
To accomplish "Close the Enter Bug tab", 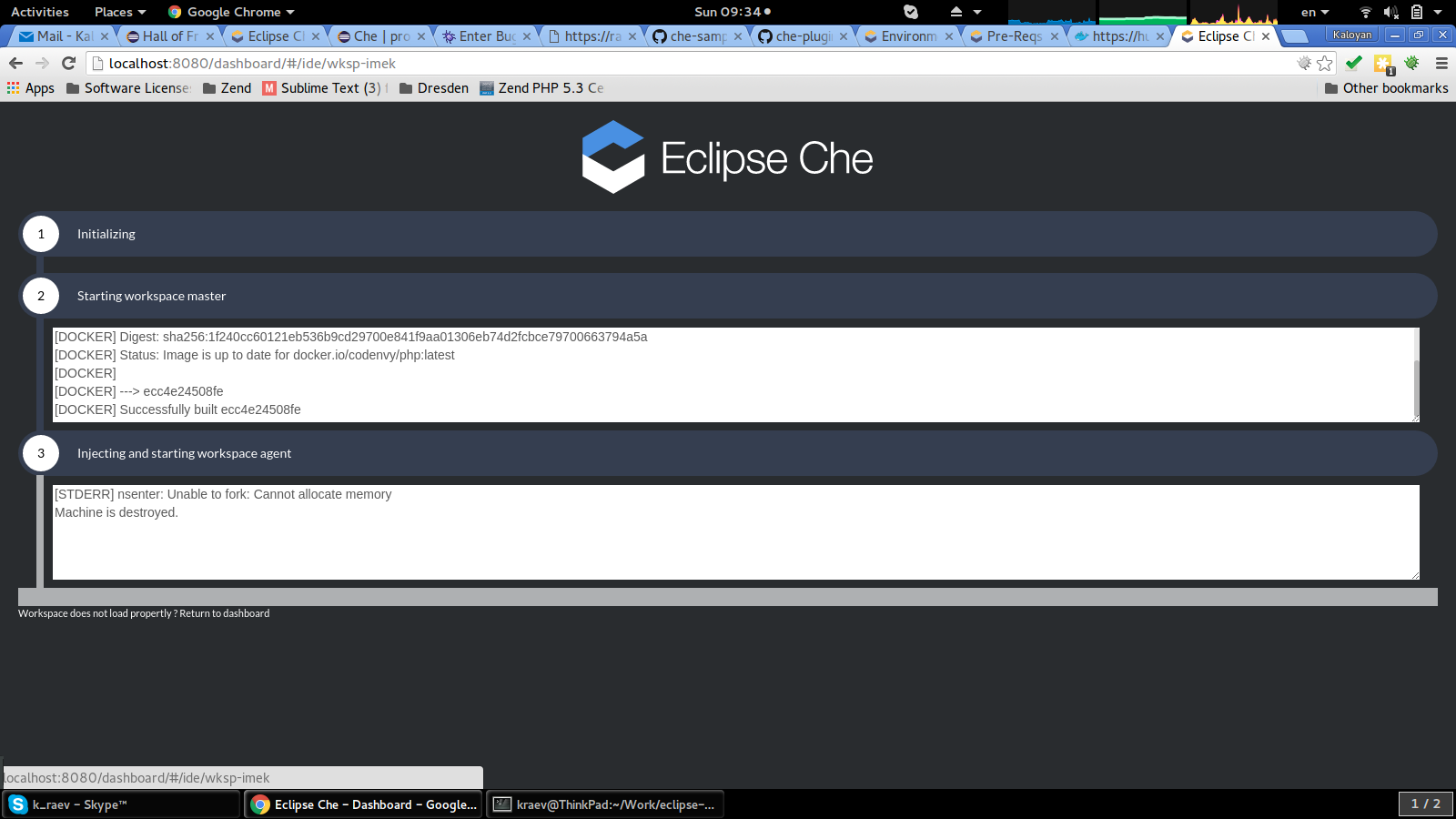I will (527, 36).
